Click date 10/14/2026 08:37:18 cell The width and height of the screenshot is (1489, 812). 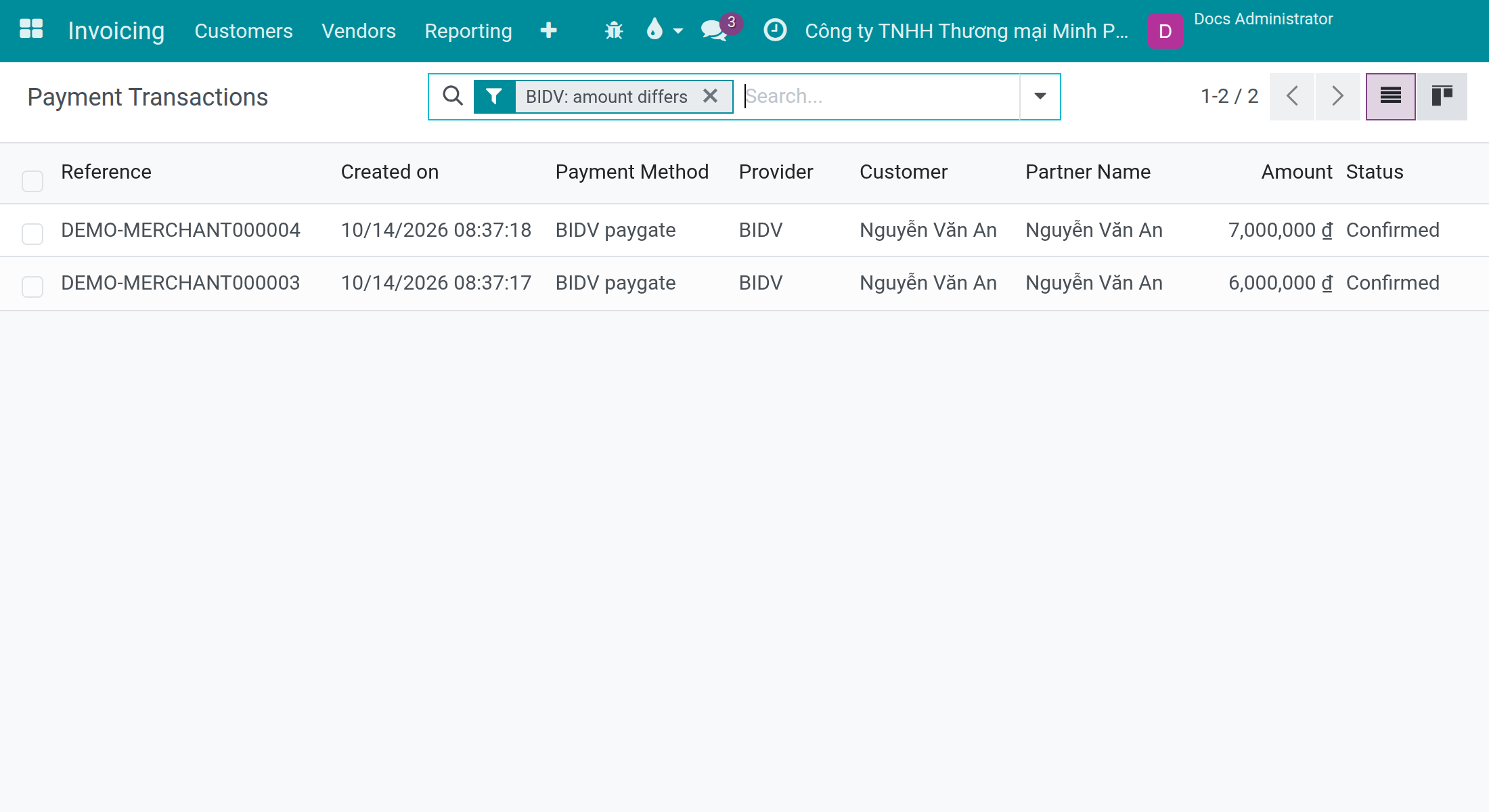pos(436,230)
